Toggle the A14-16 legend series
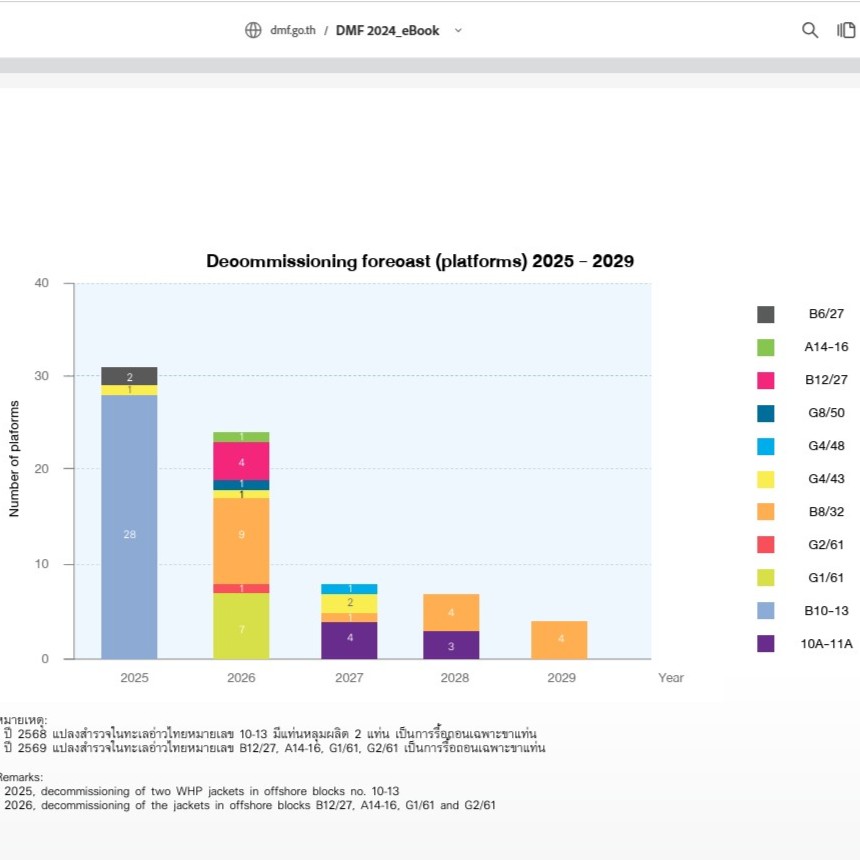Viewport: 860px width, 860px height. (x=825, y=347)
